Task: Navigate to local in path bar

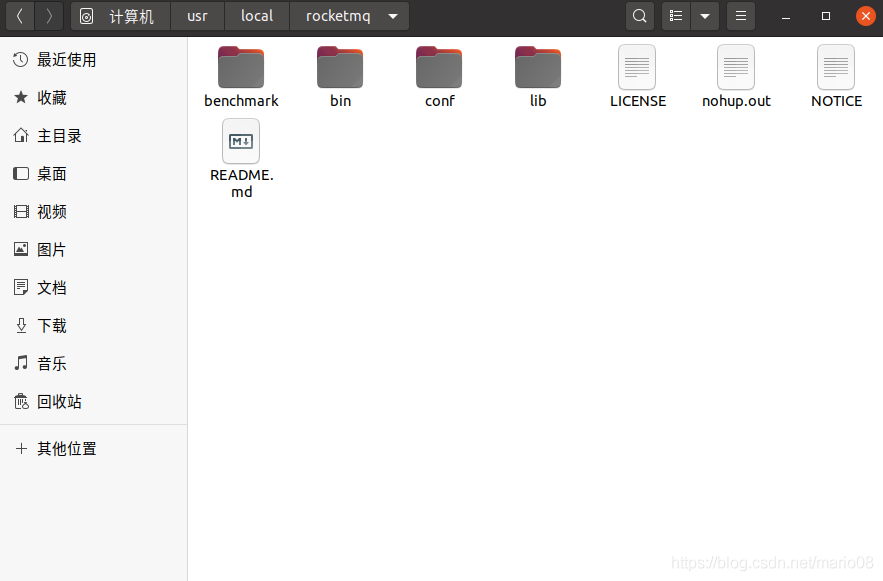Action: 257,16
